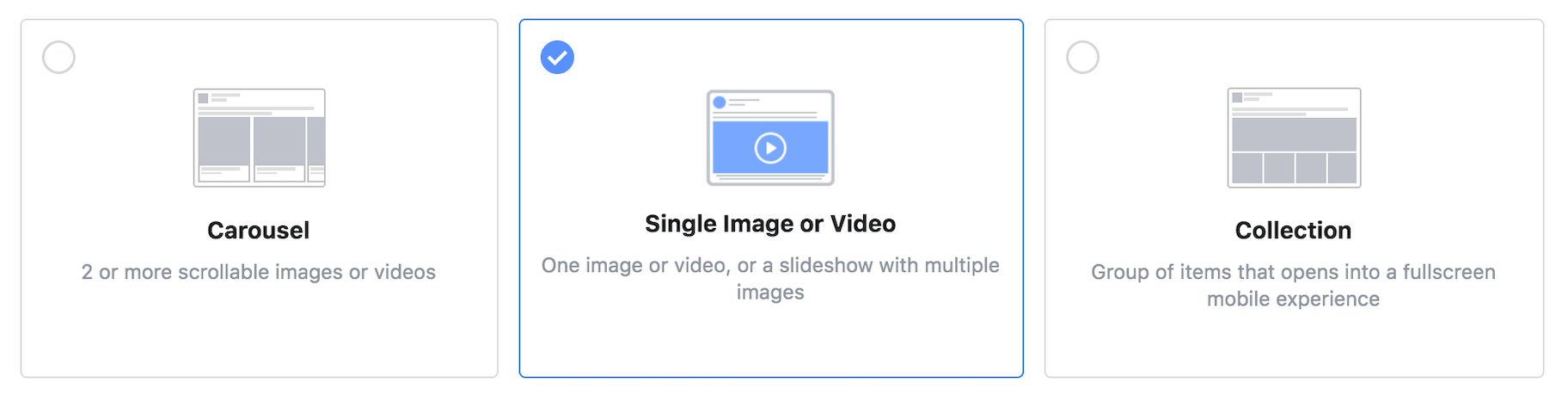1568x395 pixels.
Task: Click the Collection layout preview icon
Action: (1294, 138)
